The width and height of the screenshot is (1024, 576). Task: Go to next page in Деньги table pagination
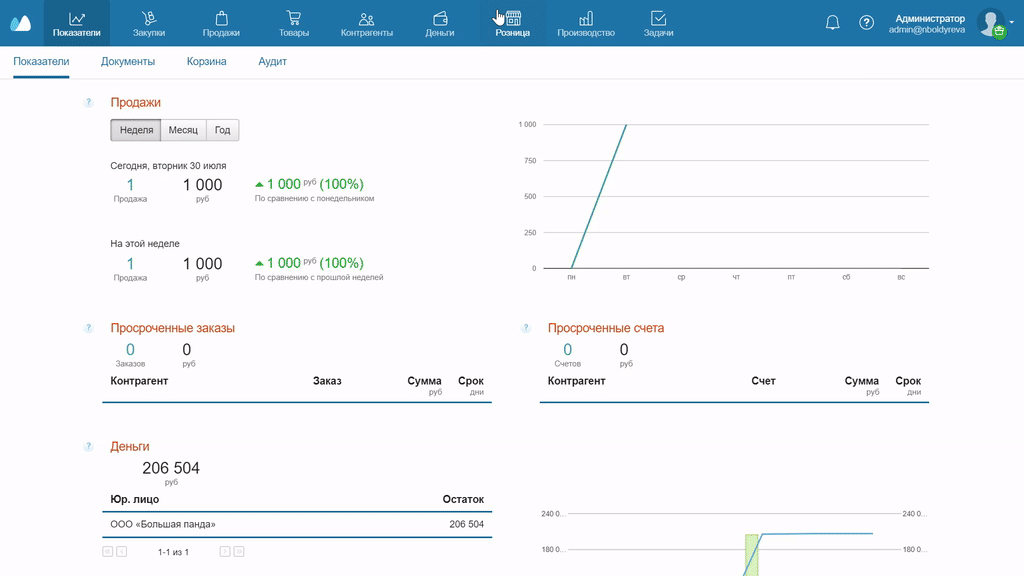225,552
